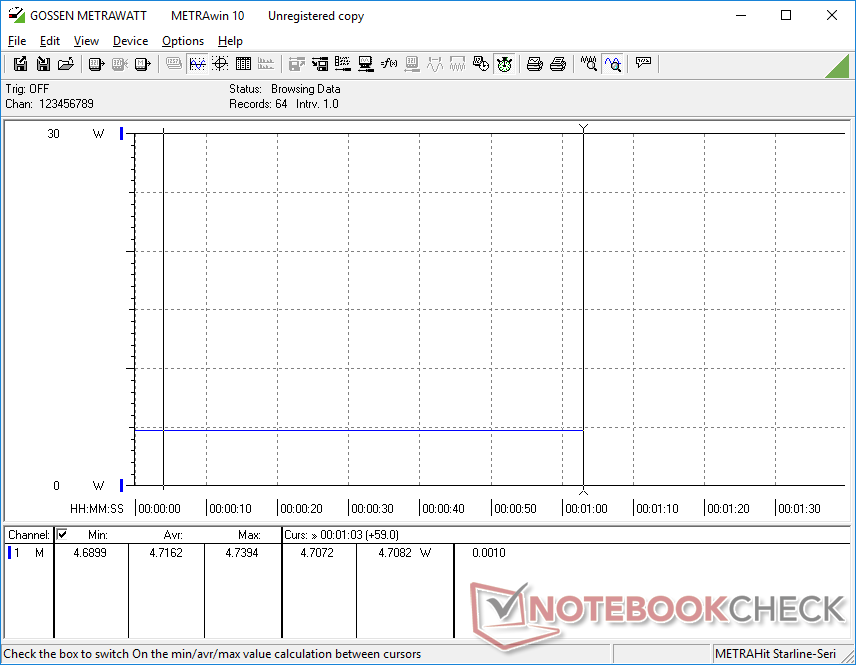Click the Avr value 4.7162
The width and height of the screenshot is (856, 665).
(x=166, y=553)
